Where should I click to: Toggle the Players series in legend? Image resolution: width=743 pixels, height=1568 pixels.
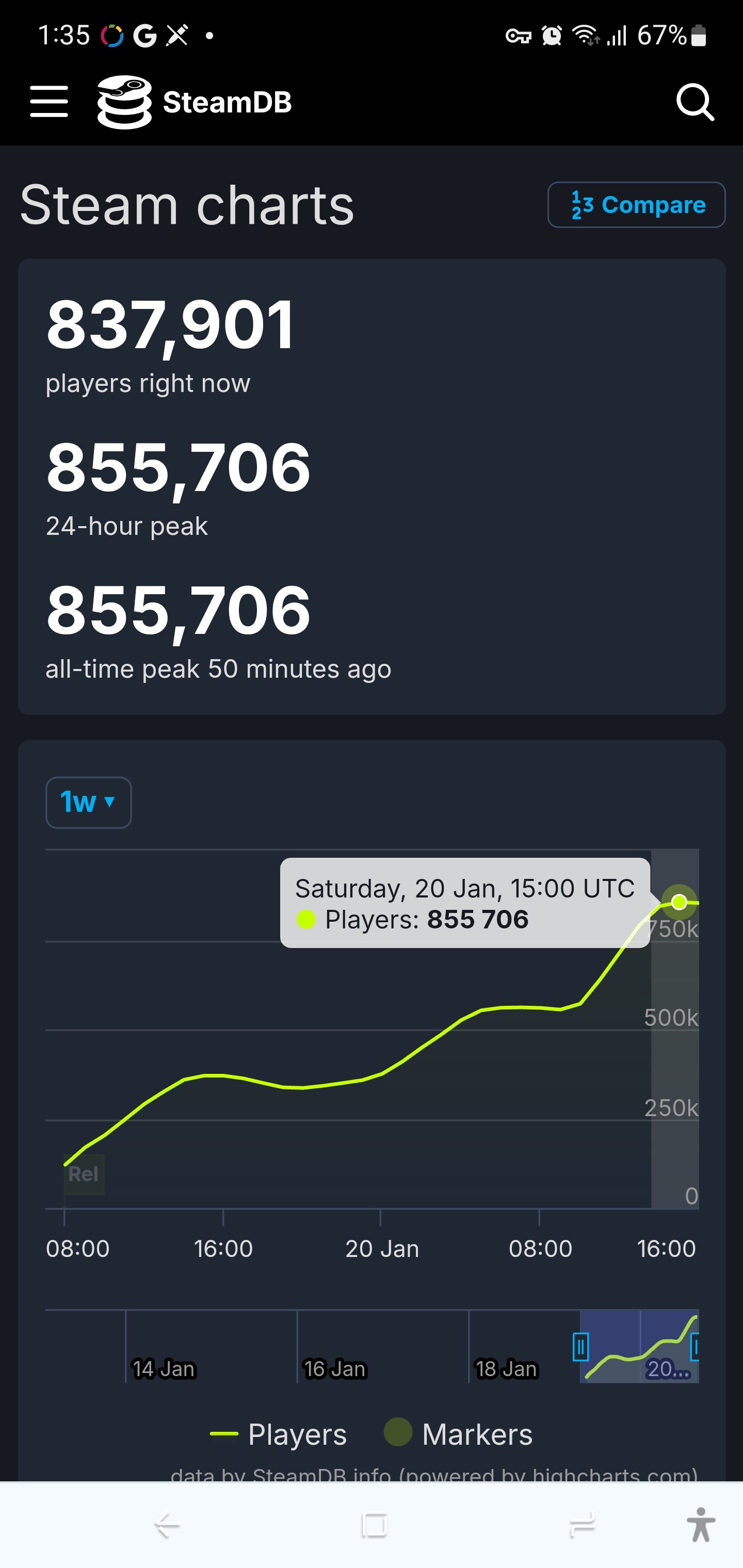click(x=278, y=1435)
